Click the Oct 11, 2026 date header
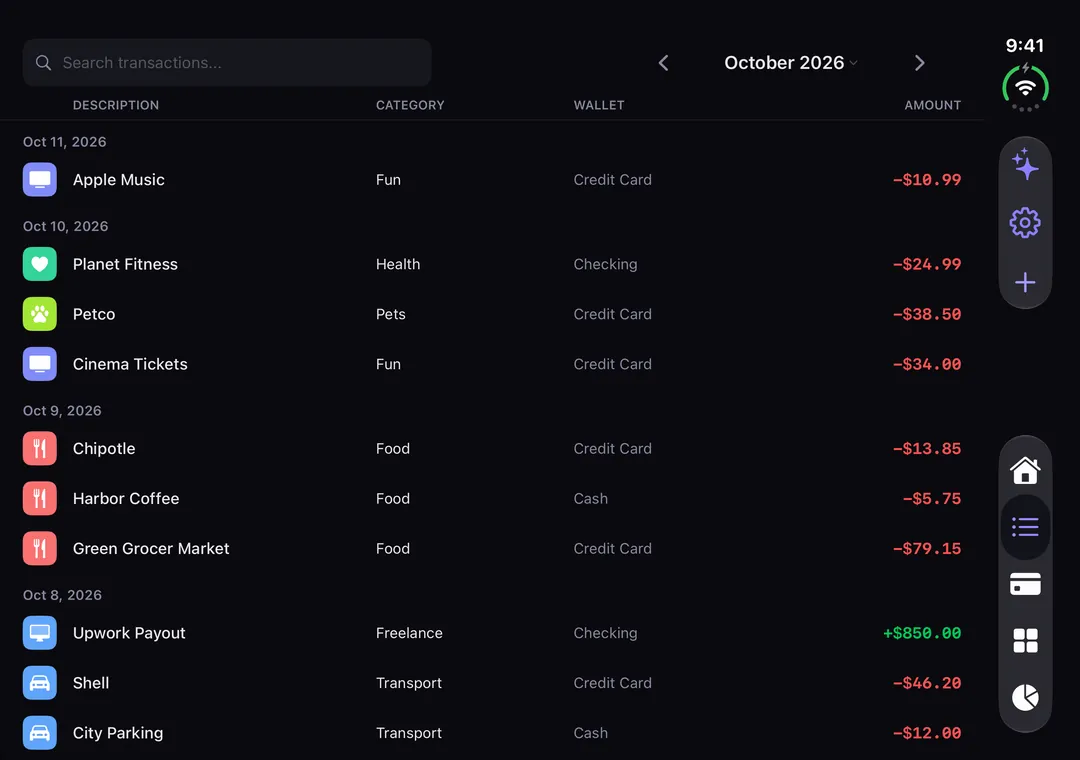This screenshot has height=760, width=1080. pos(65,142)
